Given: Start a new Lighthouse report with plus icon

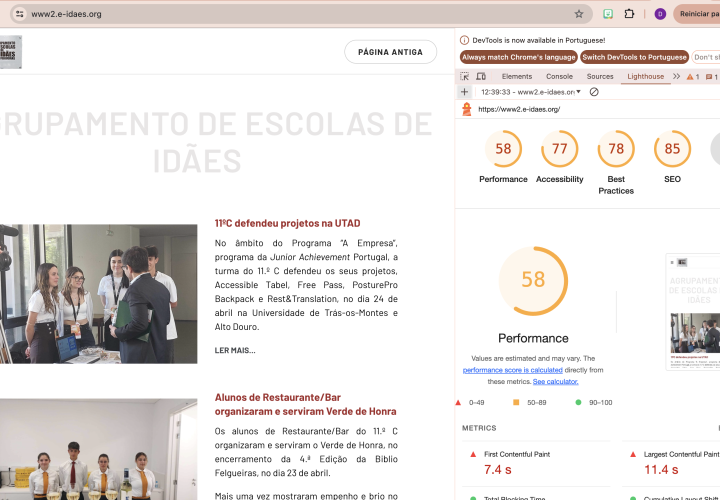Looking at the screenshot, I should click(x=464, y=92).
